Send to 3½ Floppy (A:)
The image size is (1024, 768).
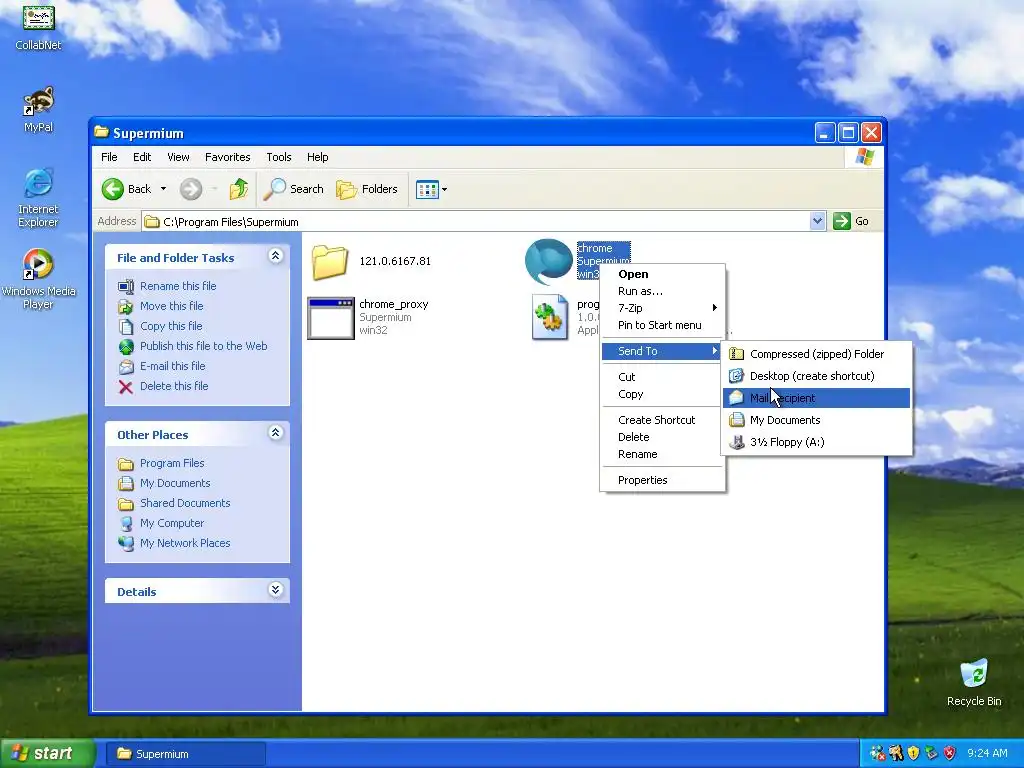click(816, 442)
